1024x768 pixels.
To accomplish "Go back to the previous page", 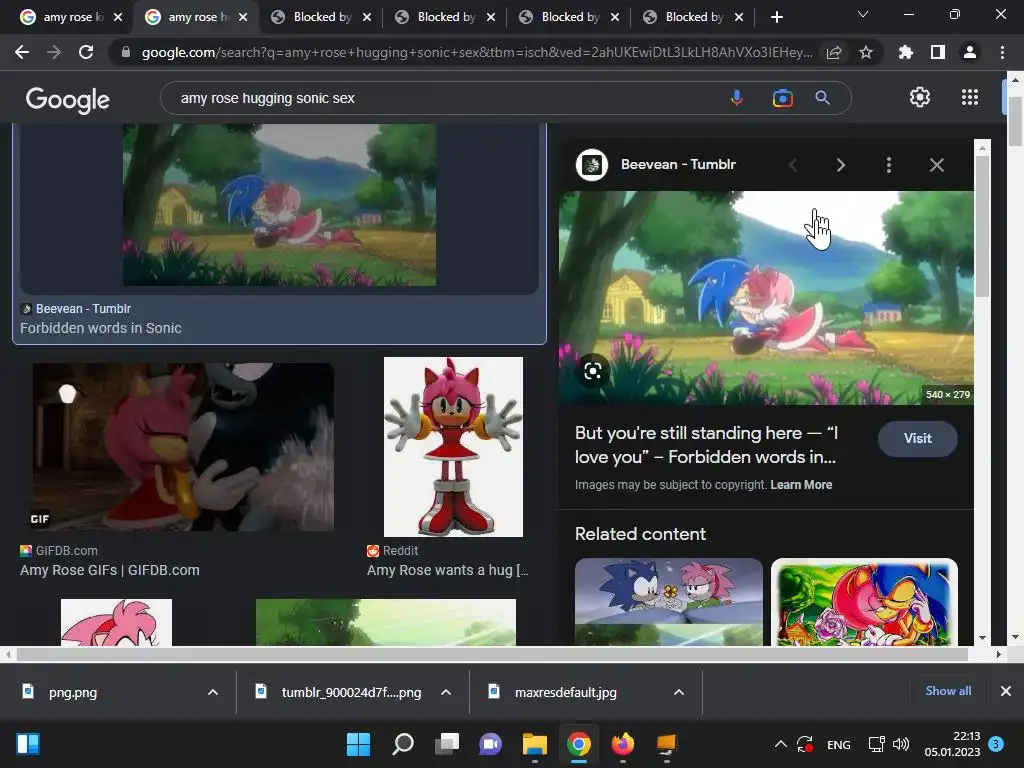I will pyautogui.click(x=22, y=52).
